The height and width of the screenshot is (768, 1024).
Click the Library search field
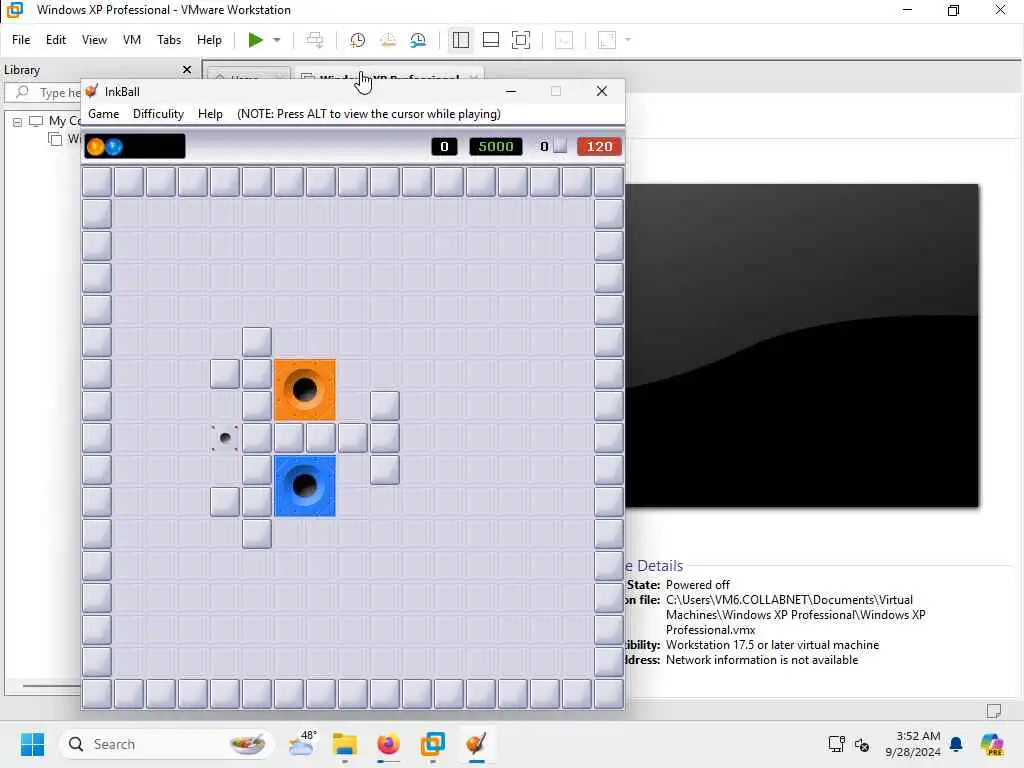[x=44, y=93]
